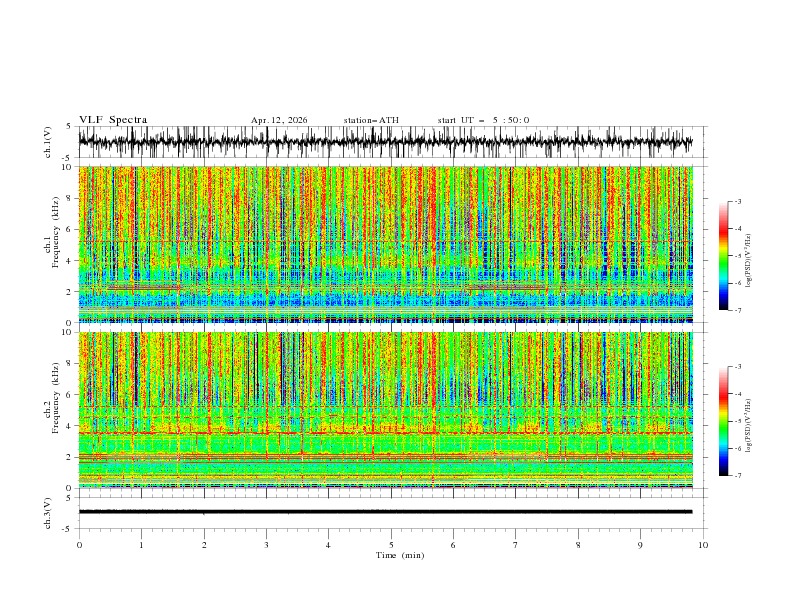
Task: Select the "Time (min)" axis label
Action: tap(400, 555)
